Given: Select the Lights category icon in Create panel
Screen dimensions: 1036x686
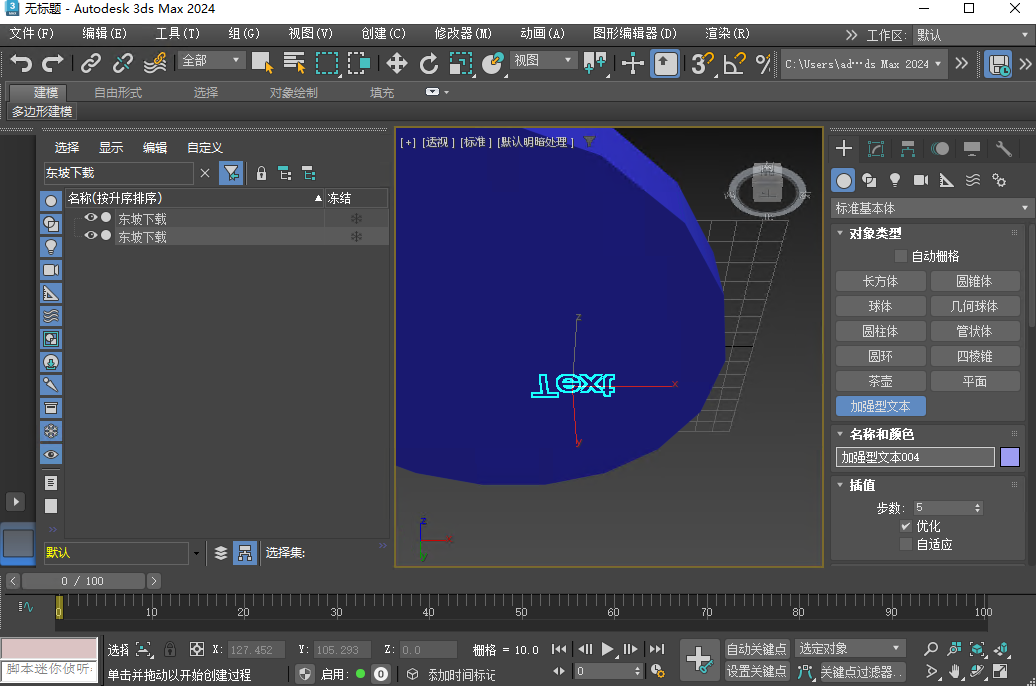Looking at the screenshot, I should [x=895, y=180].
